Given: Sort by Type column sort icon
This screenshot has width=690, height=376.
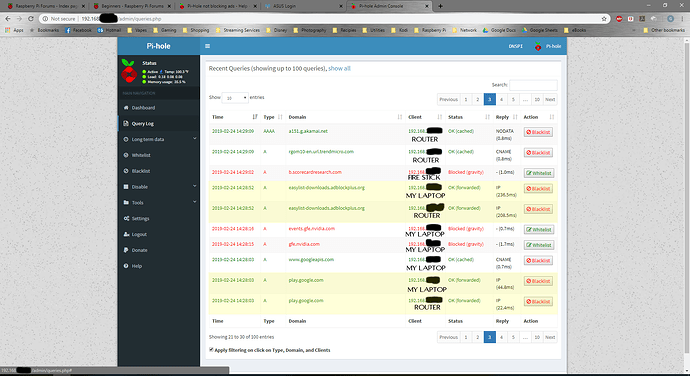Looking at the screenshot, I should pos(280,117).
